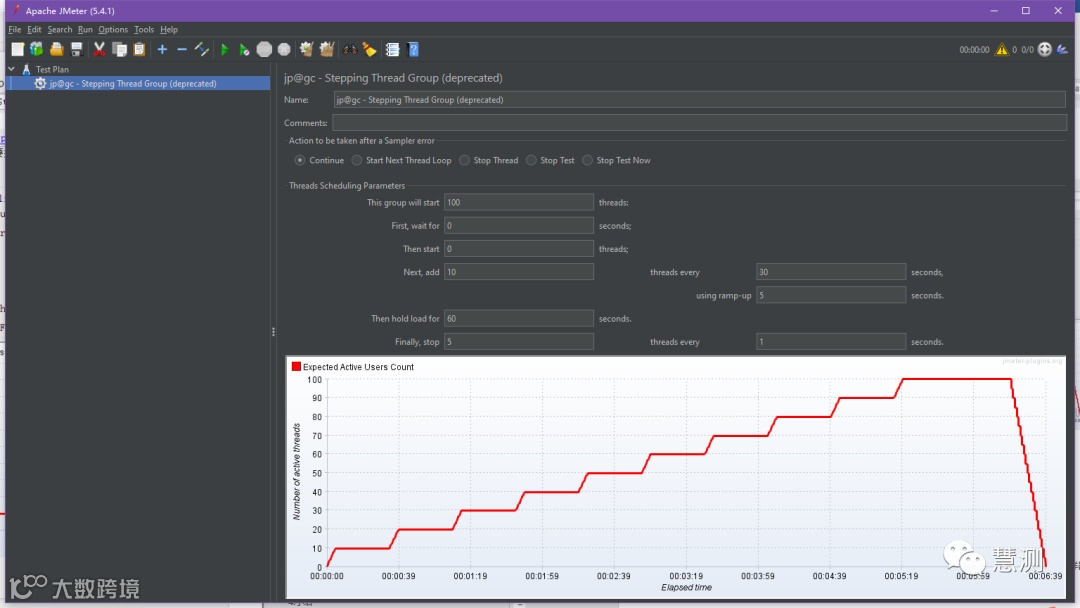The height and width of the screenshot is (608, 1080).
Task: Start the test with the green play icon
Action: point(225,49)
